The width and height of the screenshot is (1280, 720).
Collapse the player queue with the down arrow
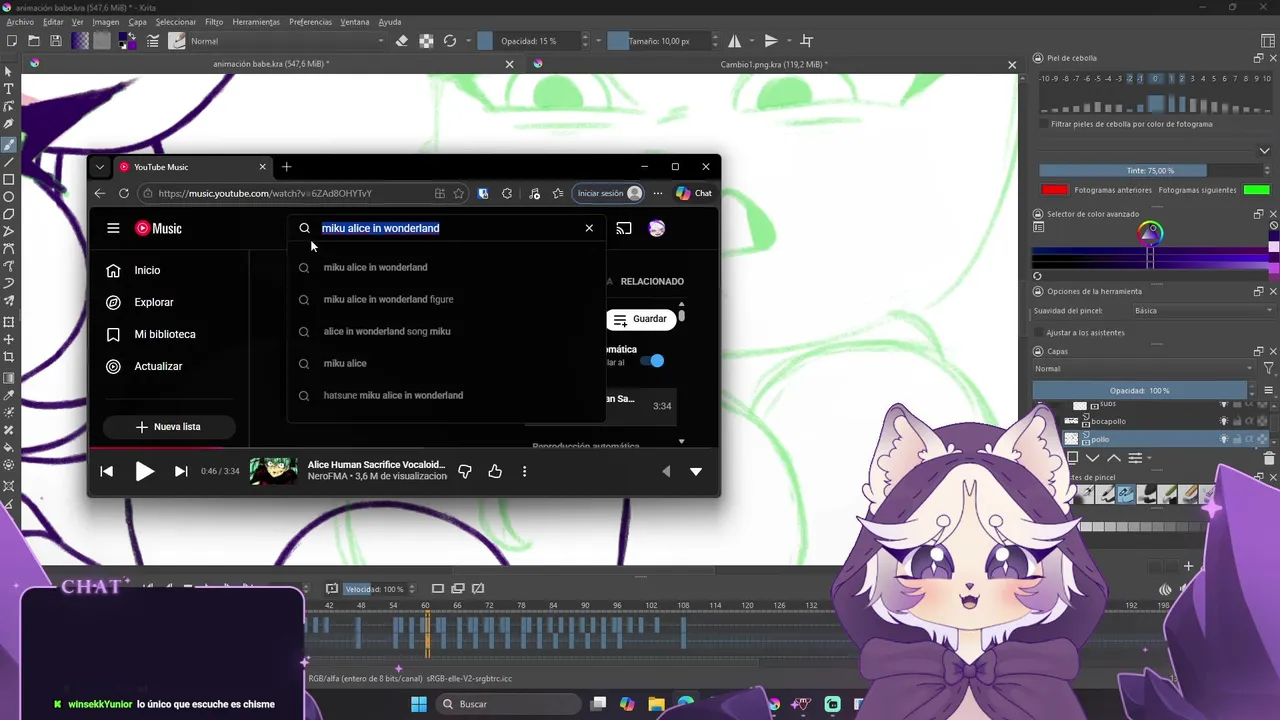(696, 471)
